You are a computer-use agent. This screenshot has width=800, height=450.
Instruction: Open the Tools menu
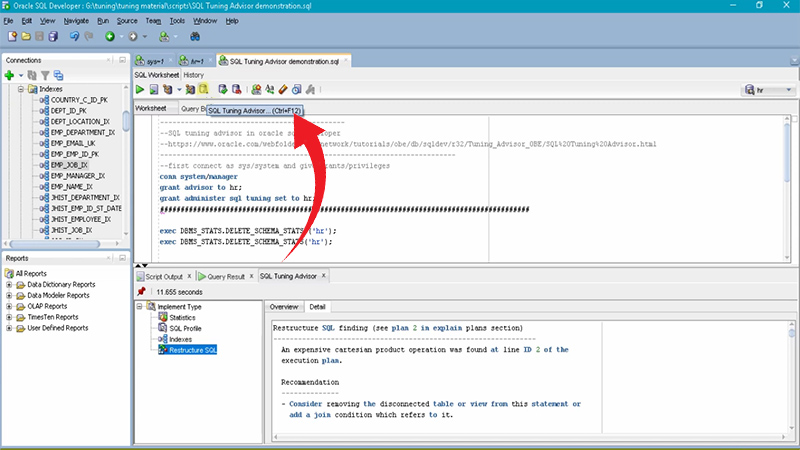(x=177, y=21)
